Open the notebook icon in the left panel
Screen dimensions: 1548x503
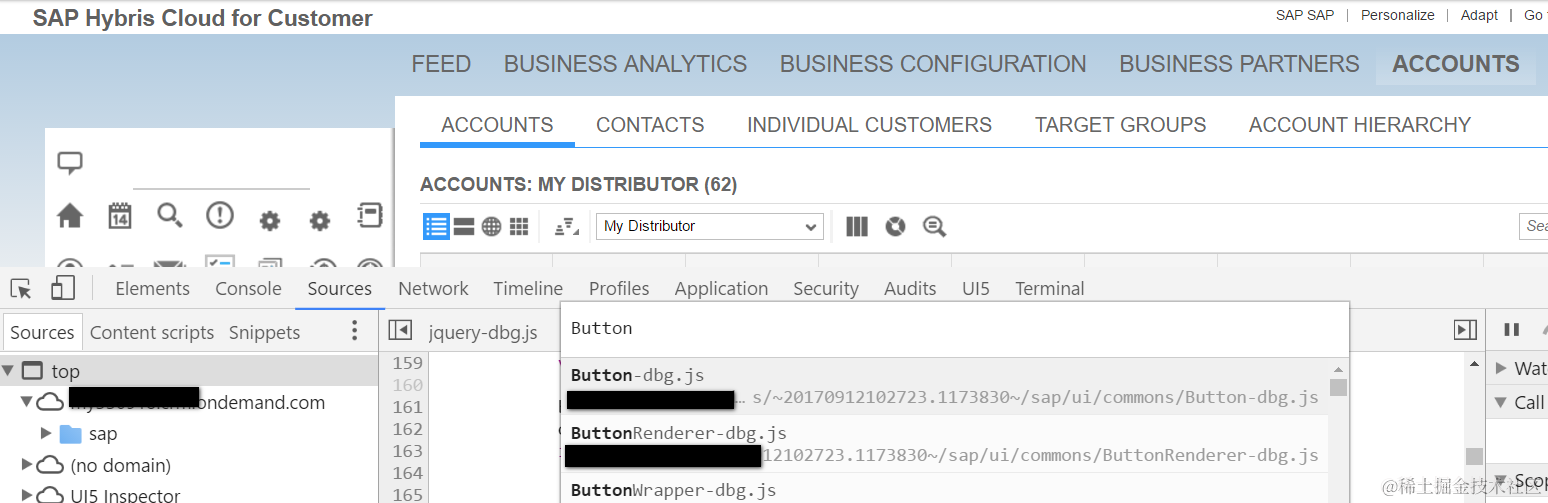370,215
